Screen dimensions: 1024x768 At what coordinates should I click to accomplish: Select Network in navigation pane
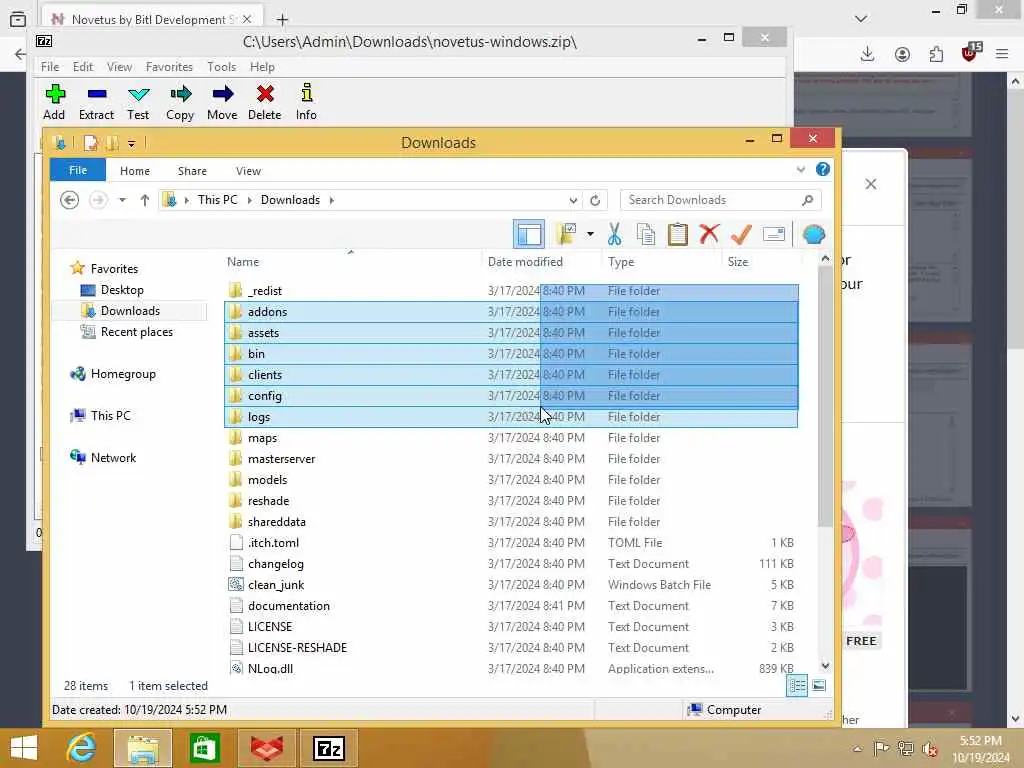pyautogui.click(x=113, y=458)
